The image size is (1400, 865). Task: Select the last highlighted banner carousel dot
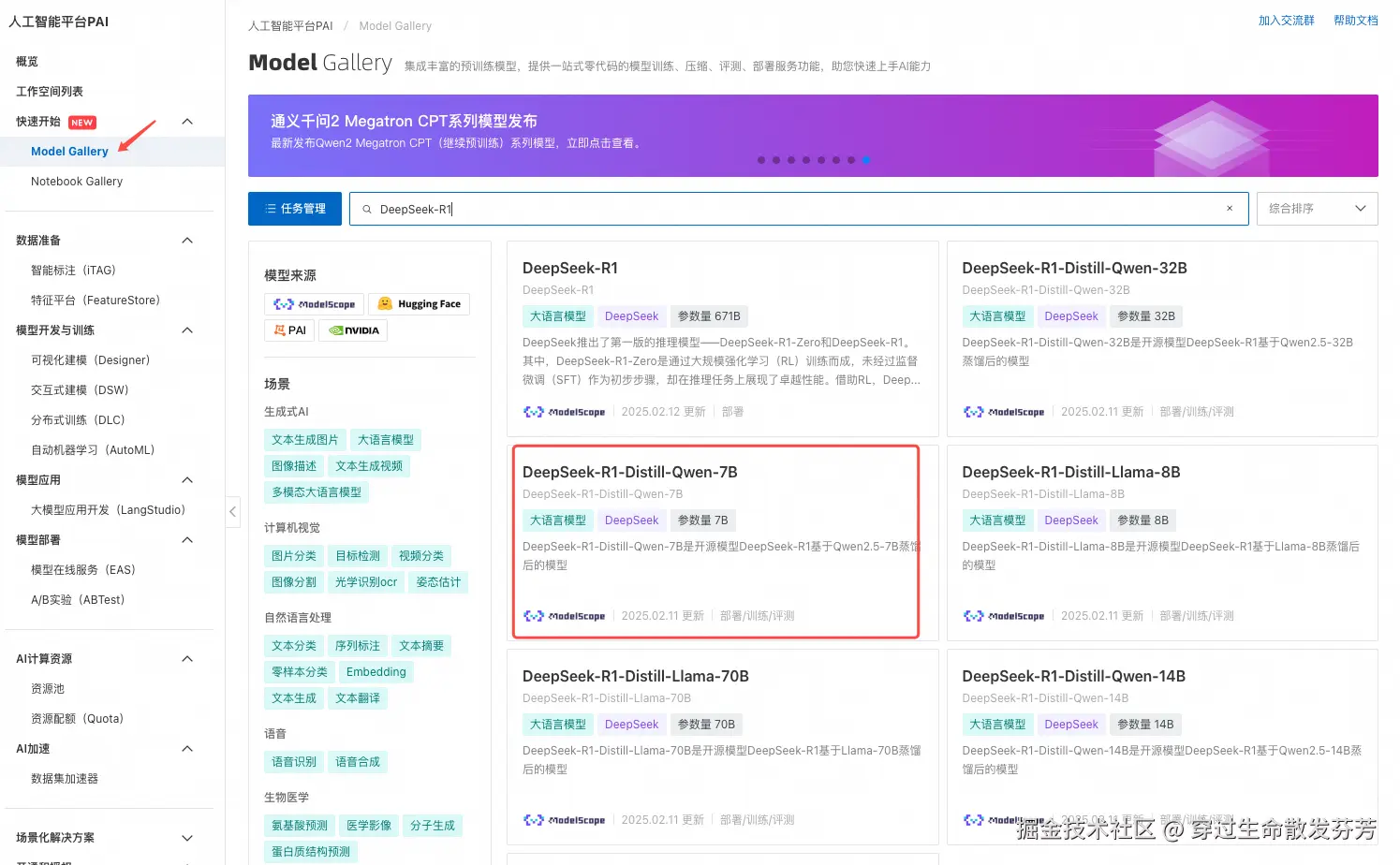point(866,160)
